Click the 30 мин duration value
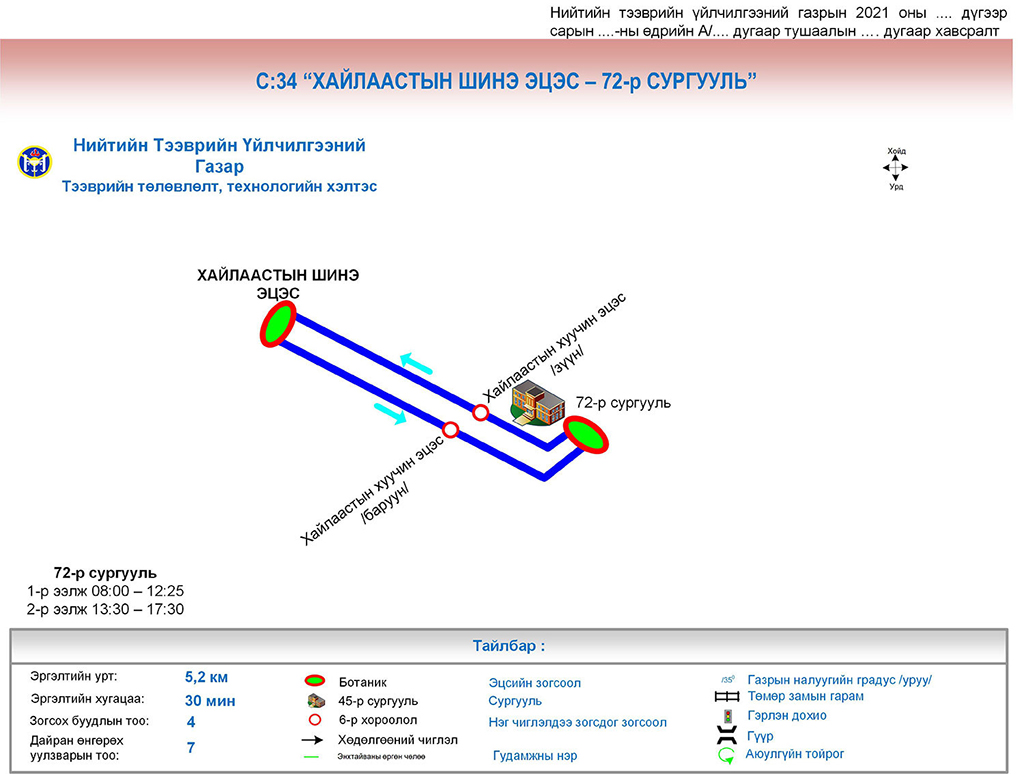This screenshot has width=1024, height=774. click(210, 701)
